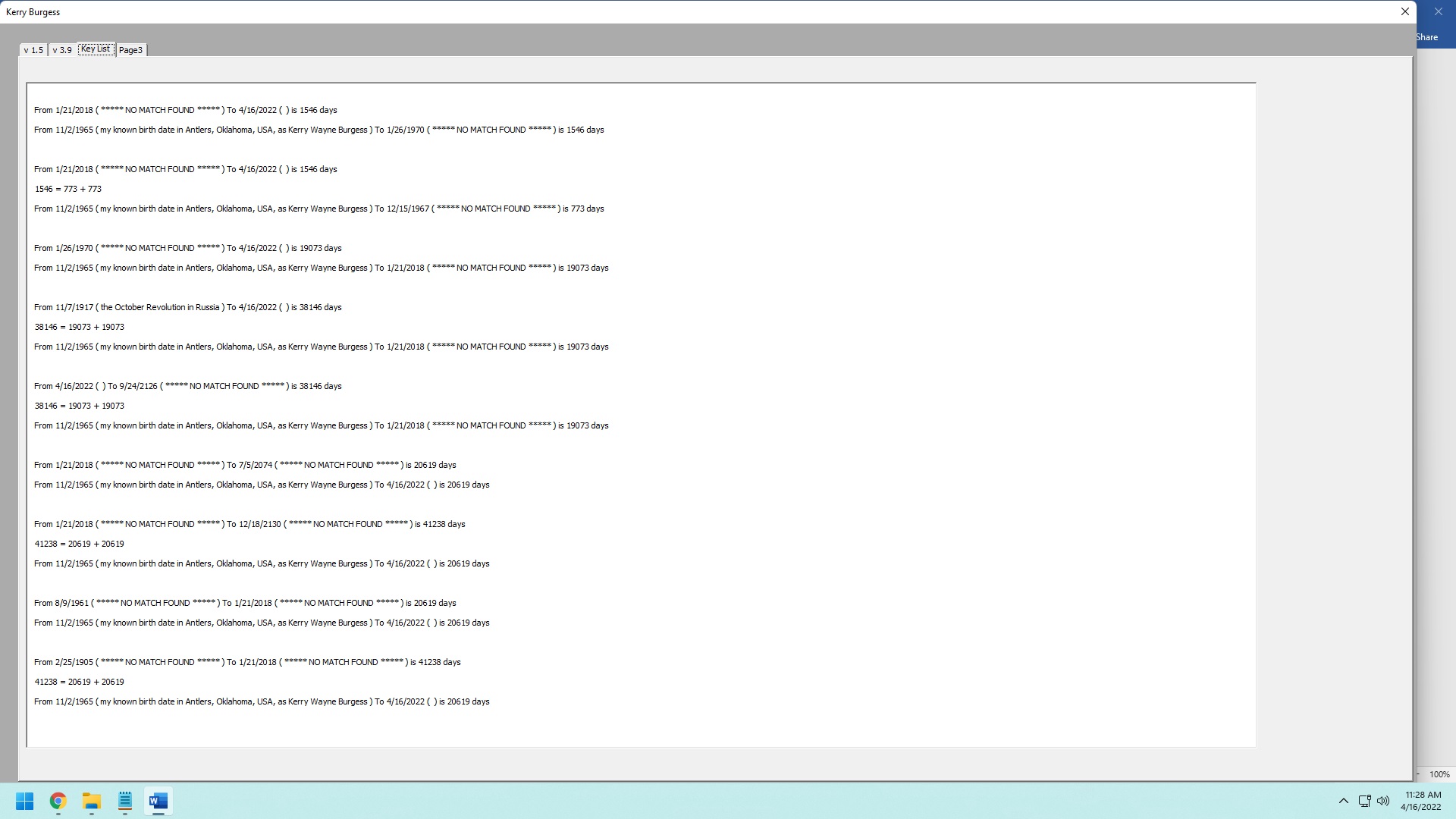Screen dimensions: 1456x819
Task: Open the Windows Start menu
Action: coord(24,802)
